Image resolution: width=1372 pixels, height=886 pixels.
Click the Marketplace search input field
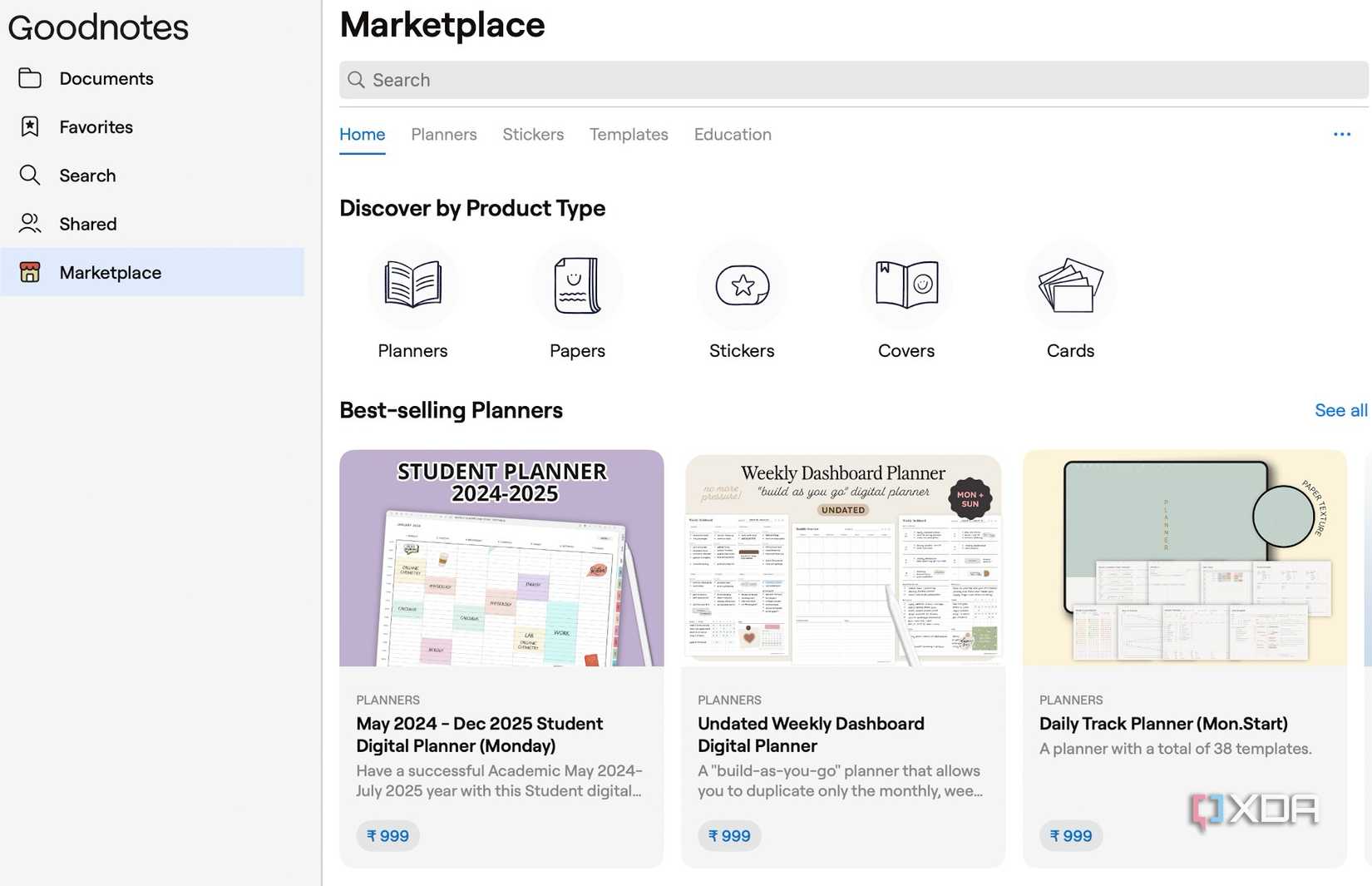tap(853, 80)
